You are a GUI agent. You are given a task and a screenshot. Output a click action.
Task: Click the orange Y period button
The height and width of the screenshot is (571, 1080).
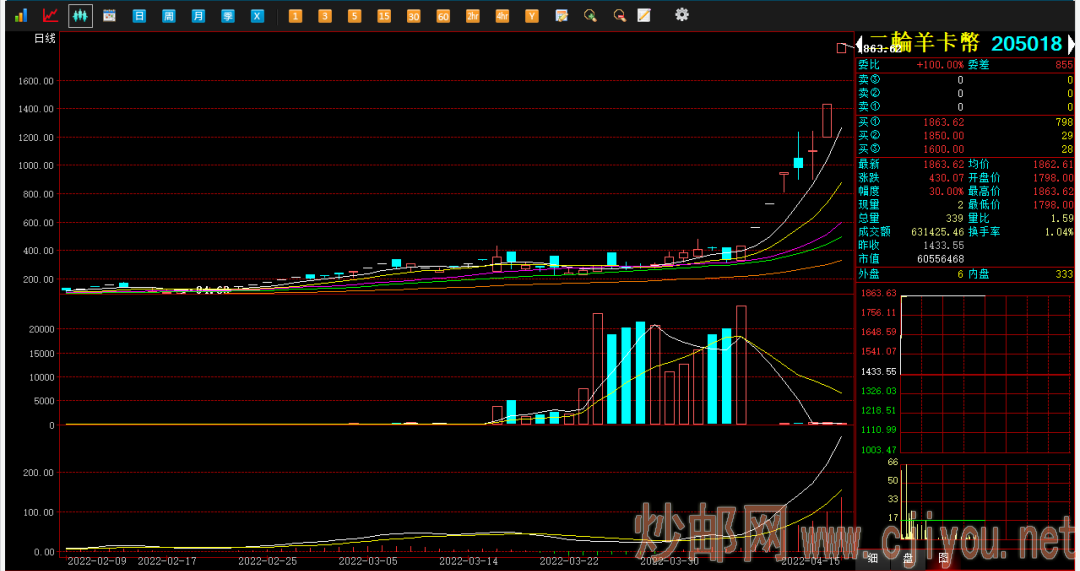point(532,16)
